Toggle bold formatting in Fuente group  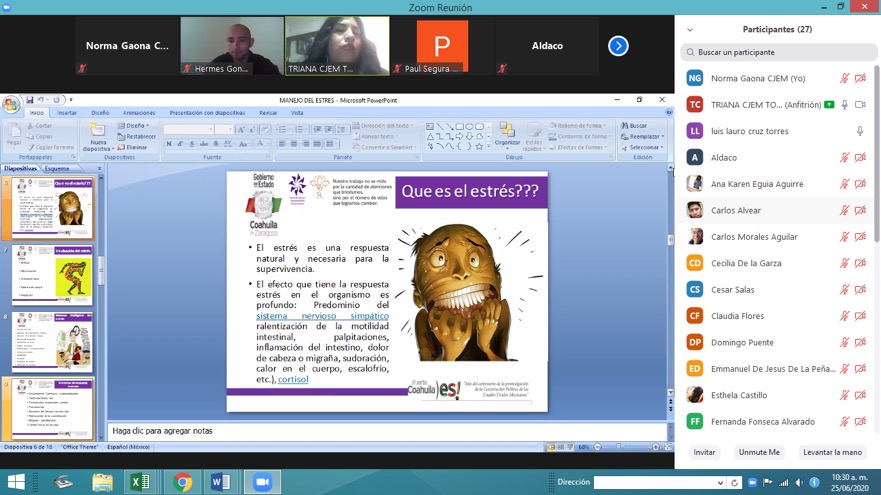click(x=169, y=144)
